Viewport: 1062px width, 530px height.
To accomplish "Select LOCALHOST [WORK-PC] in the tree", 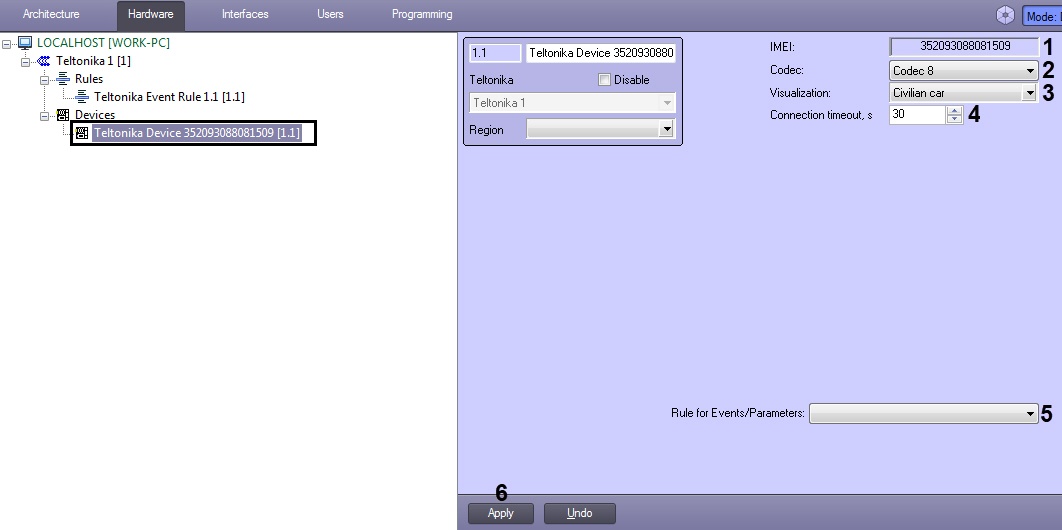I will pos(103,43).
